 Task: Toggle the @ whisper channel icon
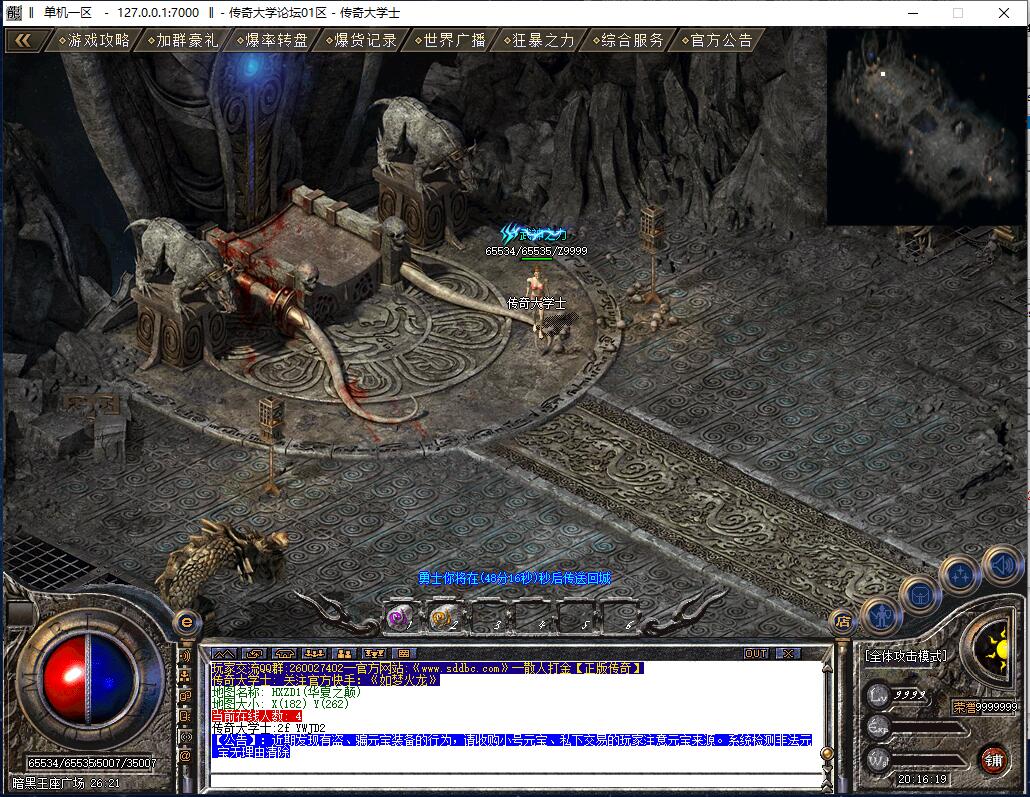pyautogui.click(x=185, y=756)
